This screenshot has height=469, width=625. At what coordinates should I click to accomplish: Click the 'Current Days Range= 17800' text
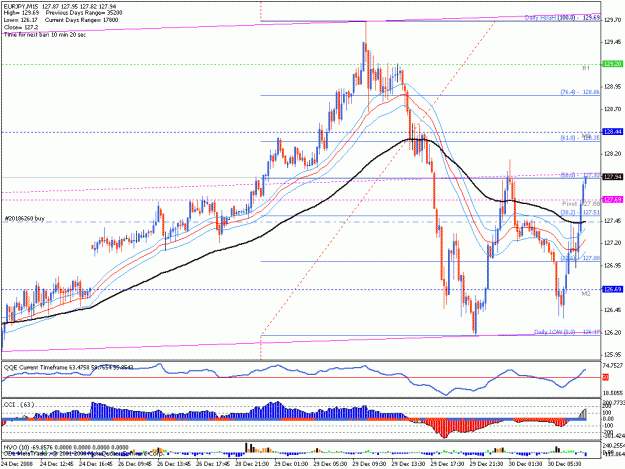pyautogui.click(x=81, y=20)
